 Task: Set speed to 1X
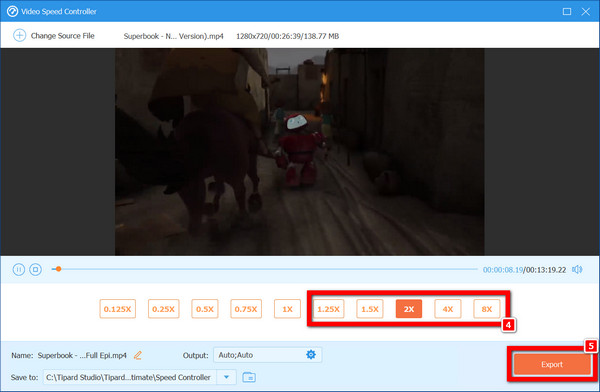pos(287,309)
